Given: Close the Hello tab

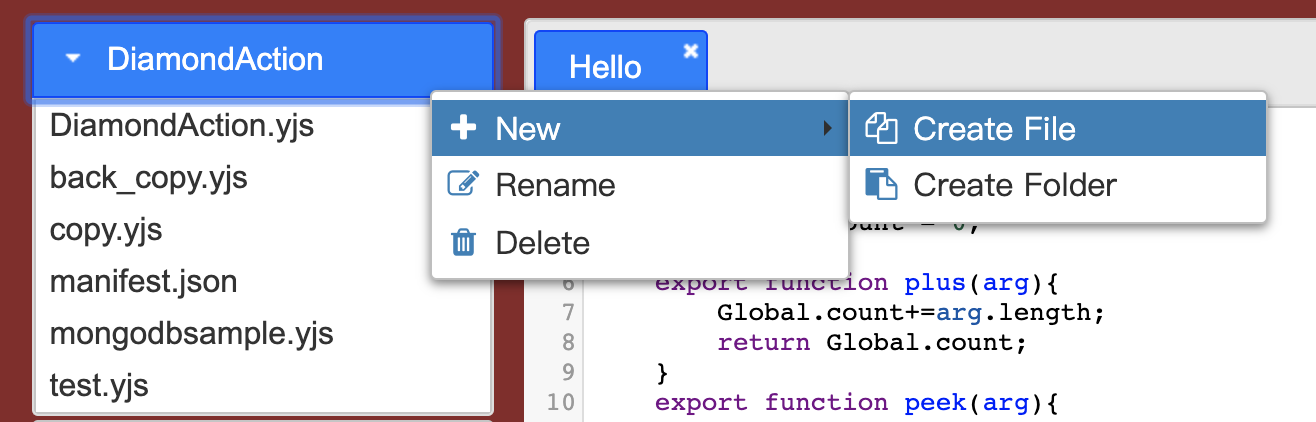Looking at the screenshot, I should click(x=690, y=51).
